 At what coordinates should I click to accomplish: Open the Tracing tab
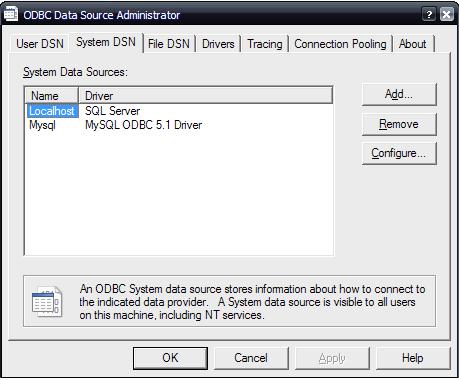coord(265,44)
